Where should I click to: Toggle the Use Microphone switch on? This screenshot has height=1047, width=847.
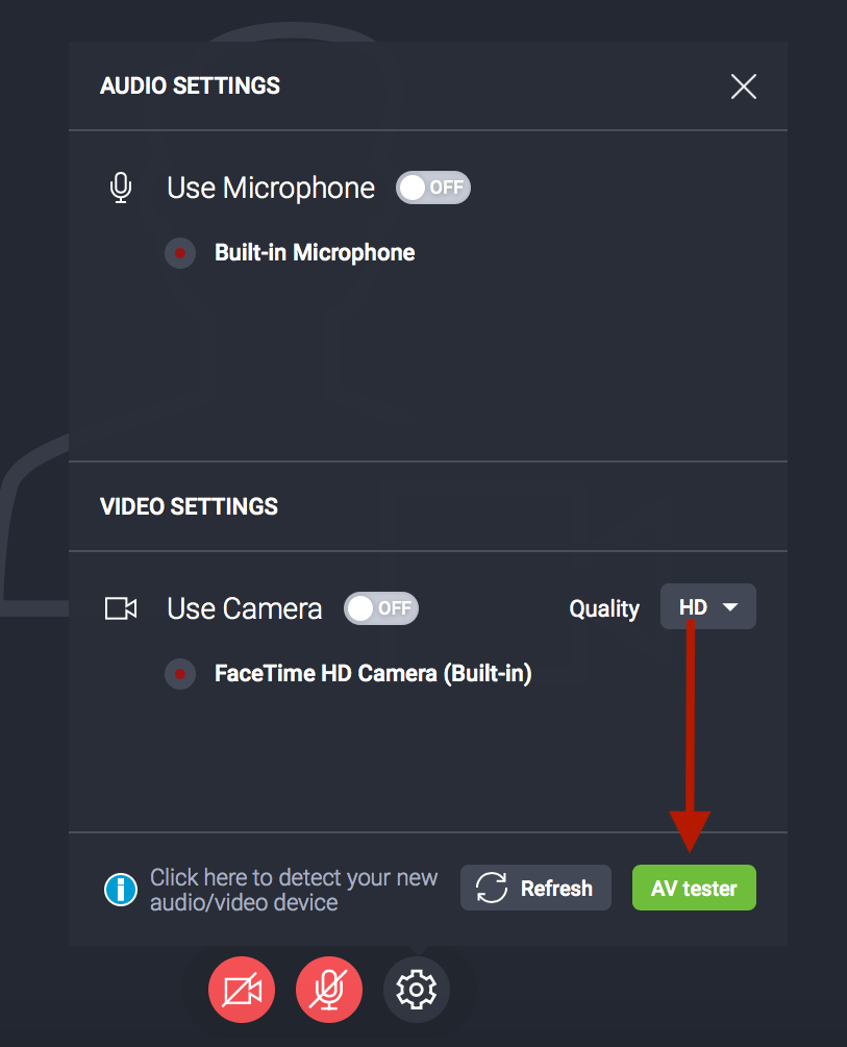[433, 188]
